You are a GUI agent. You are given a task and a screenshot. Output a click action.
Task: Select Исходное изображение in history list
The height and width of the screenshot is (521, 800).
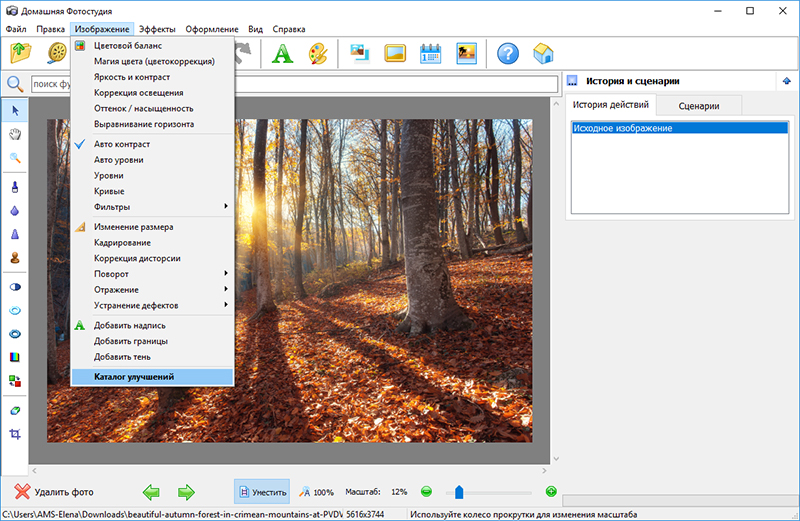click(x=622, y=129)
